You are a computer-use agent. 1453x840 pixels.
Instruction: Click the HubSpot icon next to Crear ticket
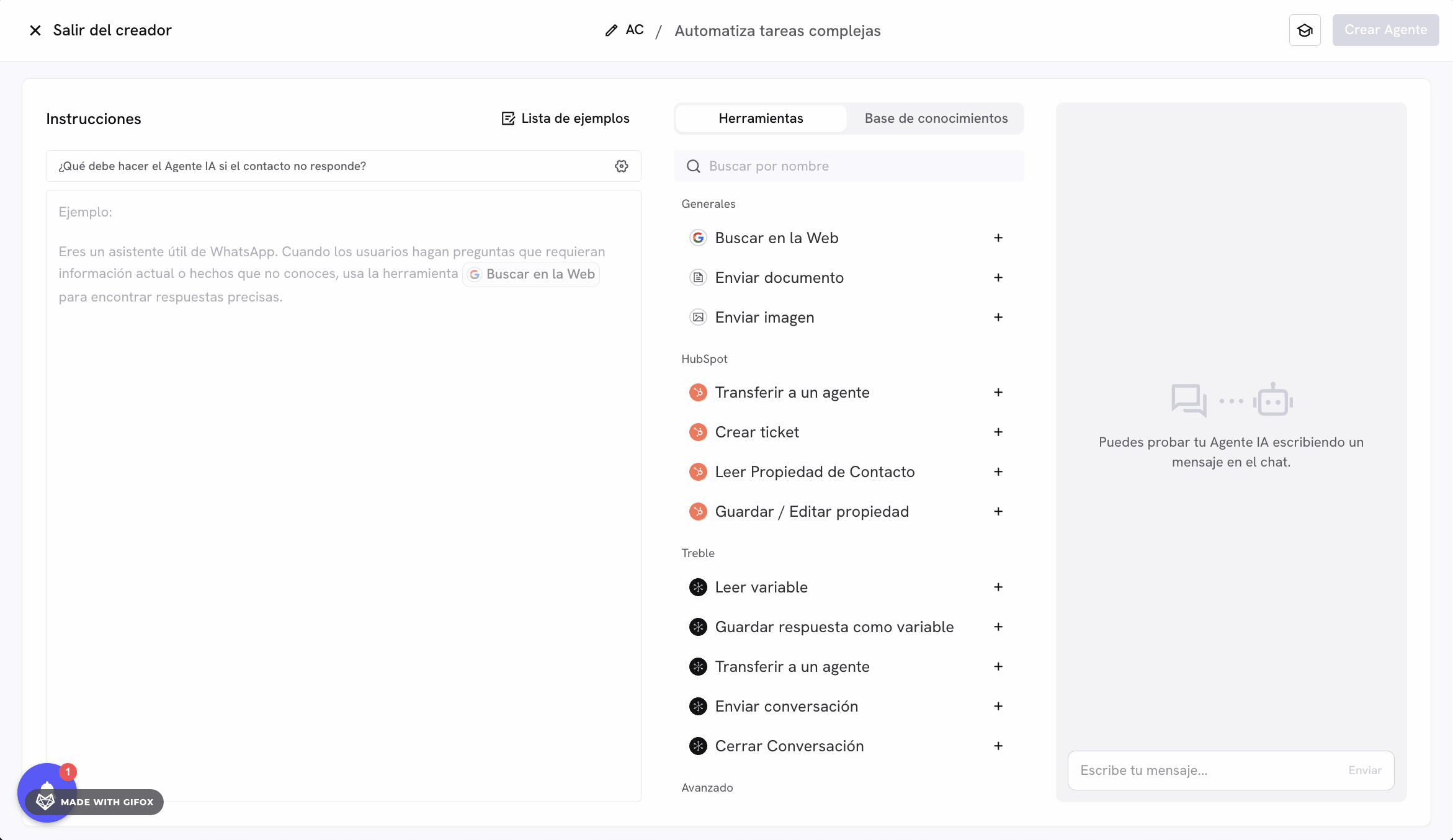click(698, 432)
